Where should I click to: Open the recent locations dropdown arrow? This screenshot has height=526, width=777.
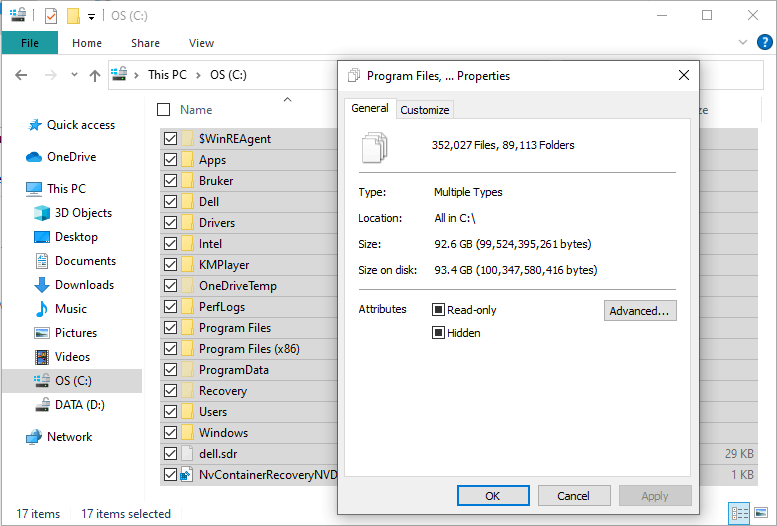74,75
